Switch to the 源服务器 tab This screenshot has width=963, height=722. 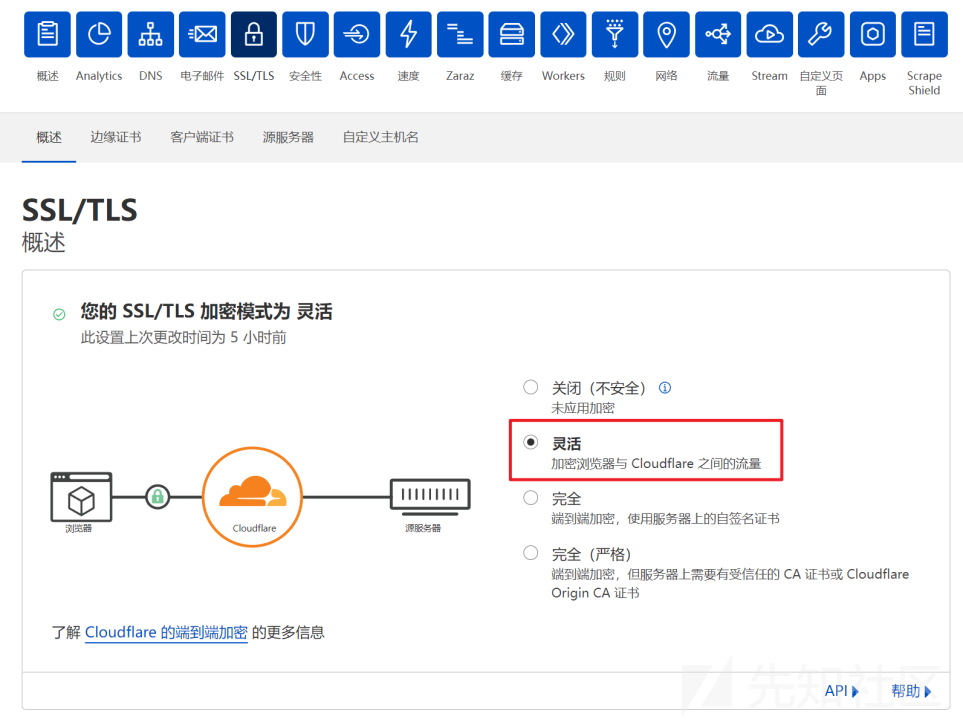point(288,138)
